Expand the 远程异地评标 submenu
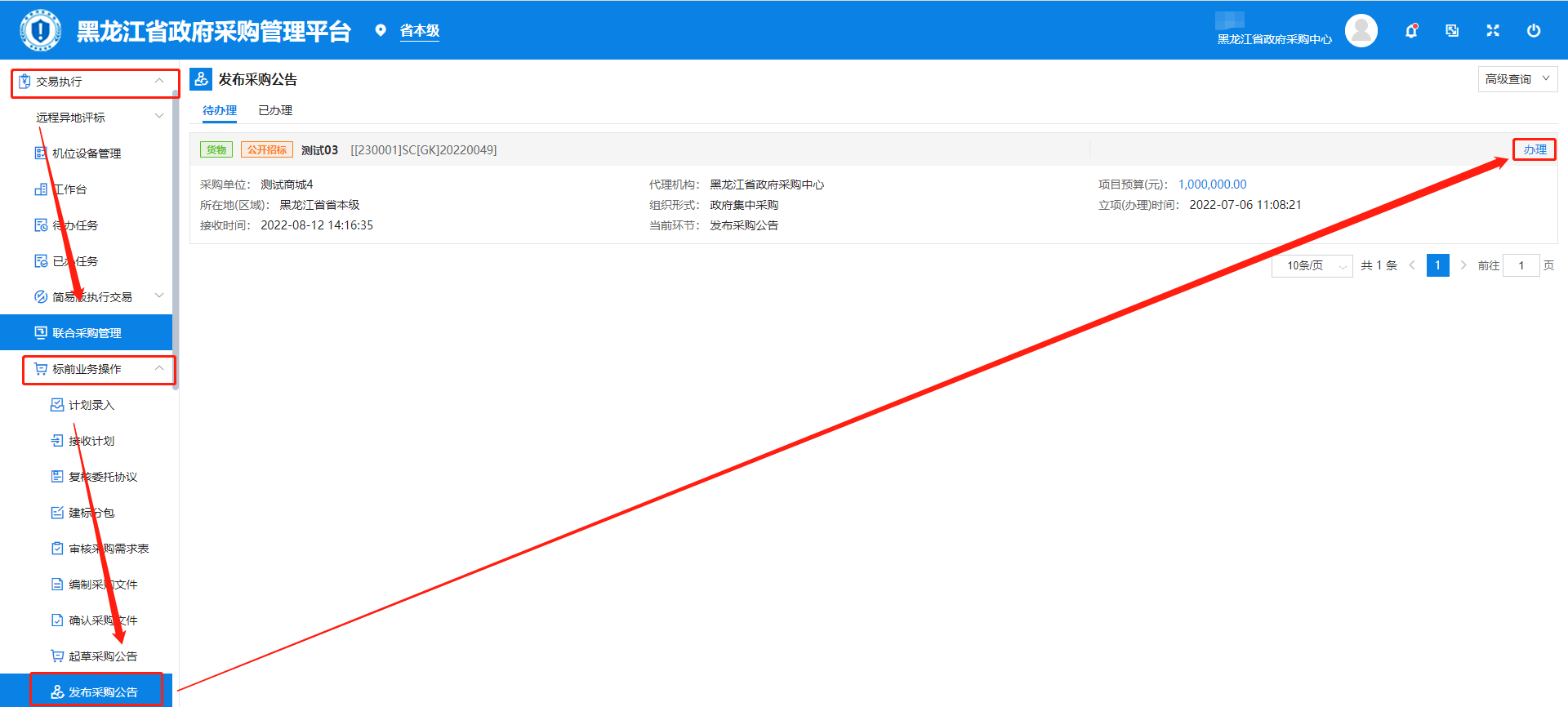 tap(159, 117)
